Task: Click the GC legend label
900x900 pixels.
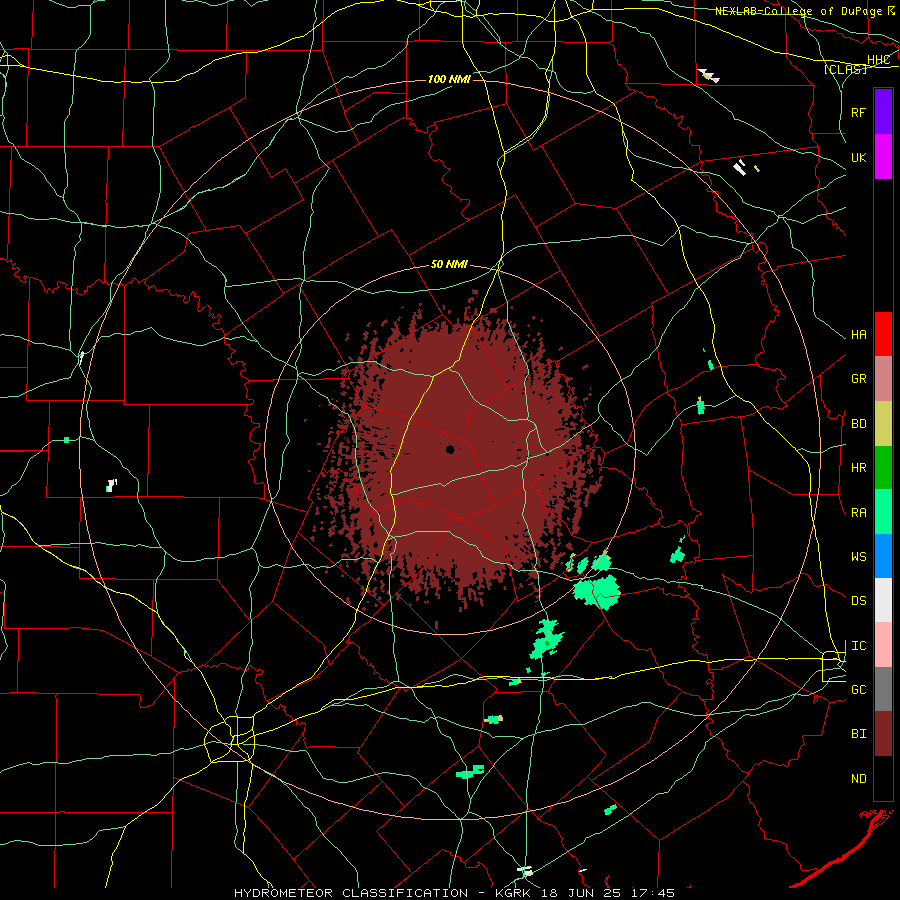Action: pos(858,690)
